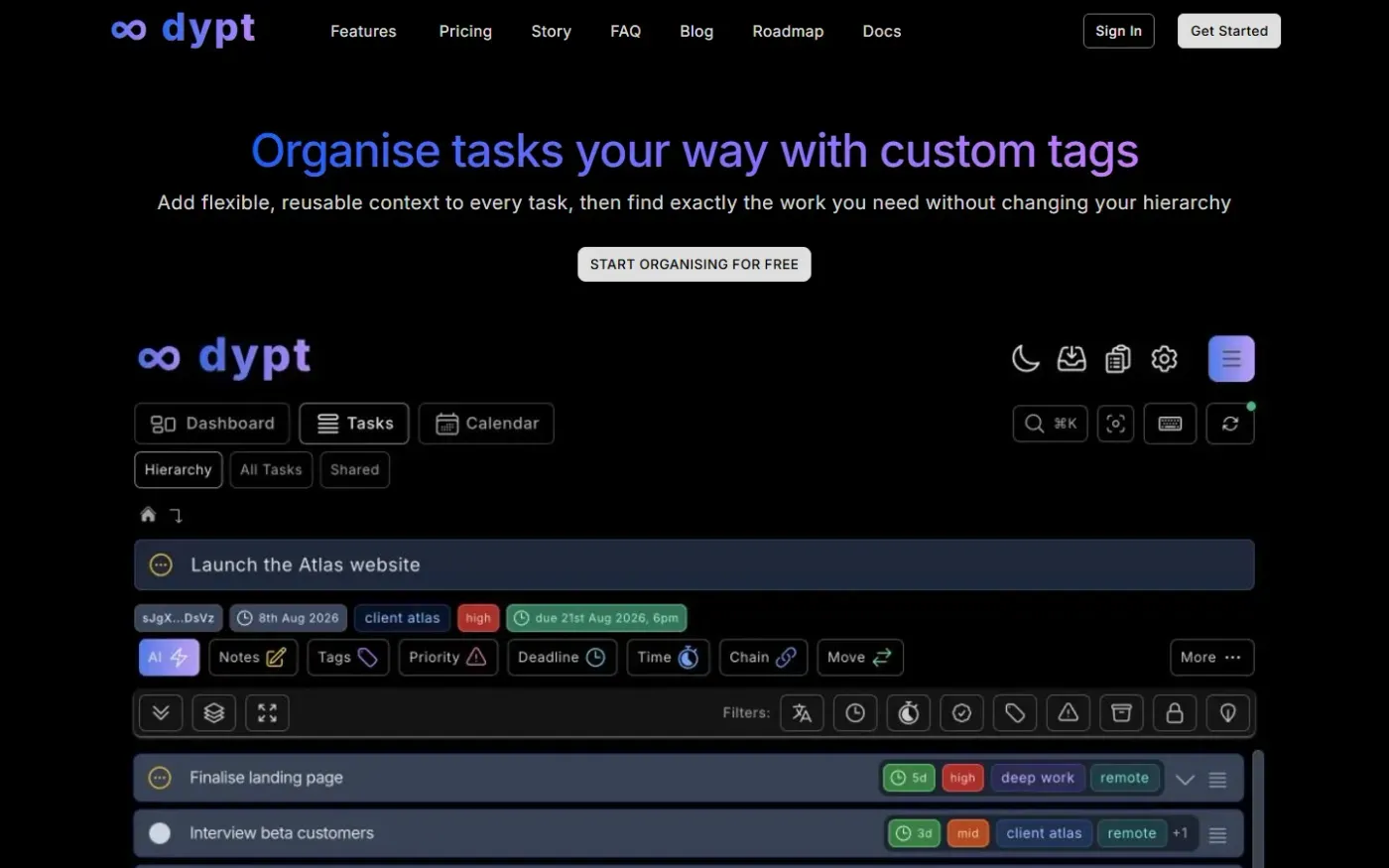The width and height of the screenshot is (1389, 868).
Task: Click the AI lightning button
Action: coord(169,657)
